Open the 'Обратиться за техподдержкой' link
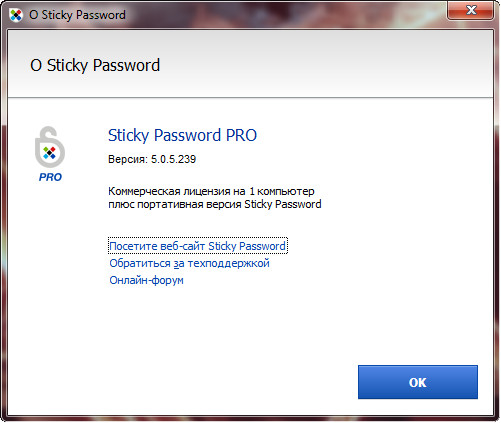Viewport: 501px width, 423px height. point(189,263)
